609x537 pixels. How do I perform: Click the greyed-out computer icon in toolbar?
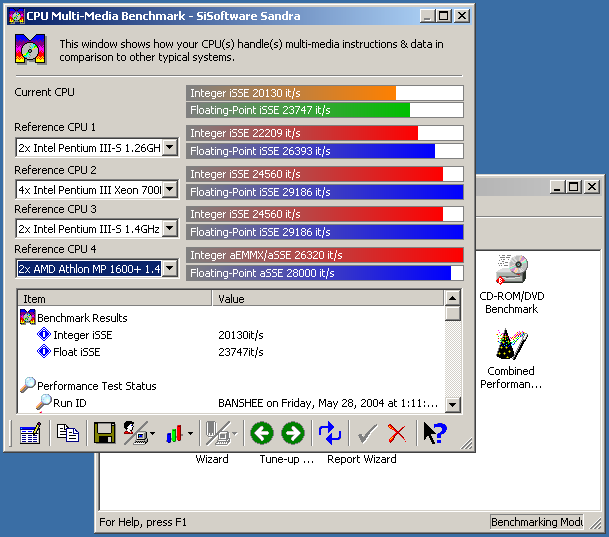pyautogui.click(x=218, y=433)
